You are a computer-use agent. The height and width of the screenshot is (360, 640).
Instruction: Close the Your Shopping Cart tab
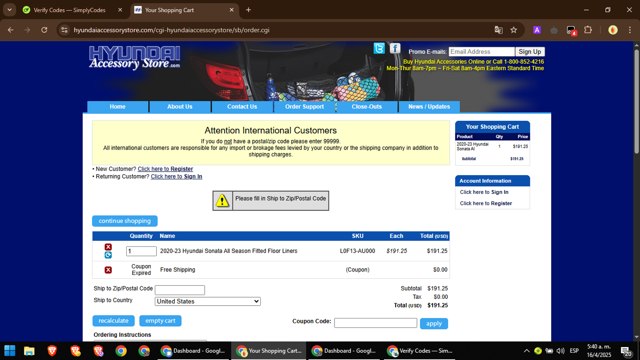coord(231,10)
